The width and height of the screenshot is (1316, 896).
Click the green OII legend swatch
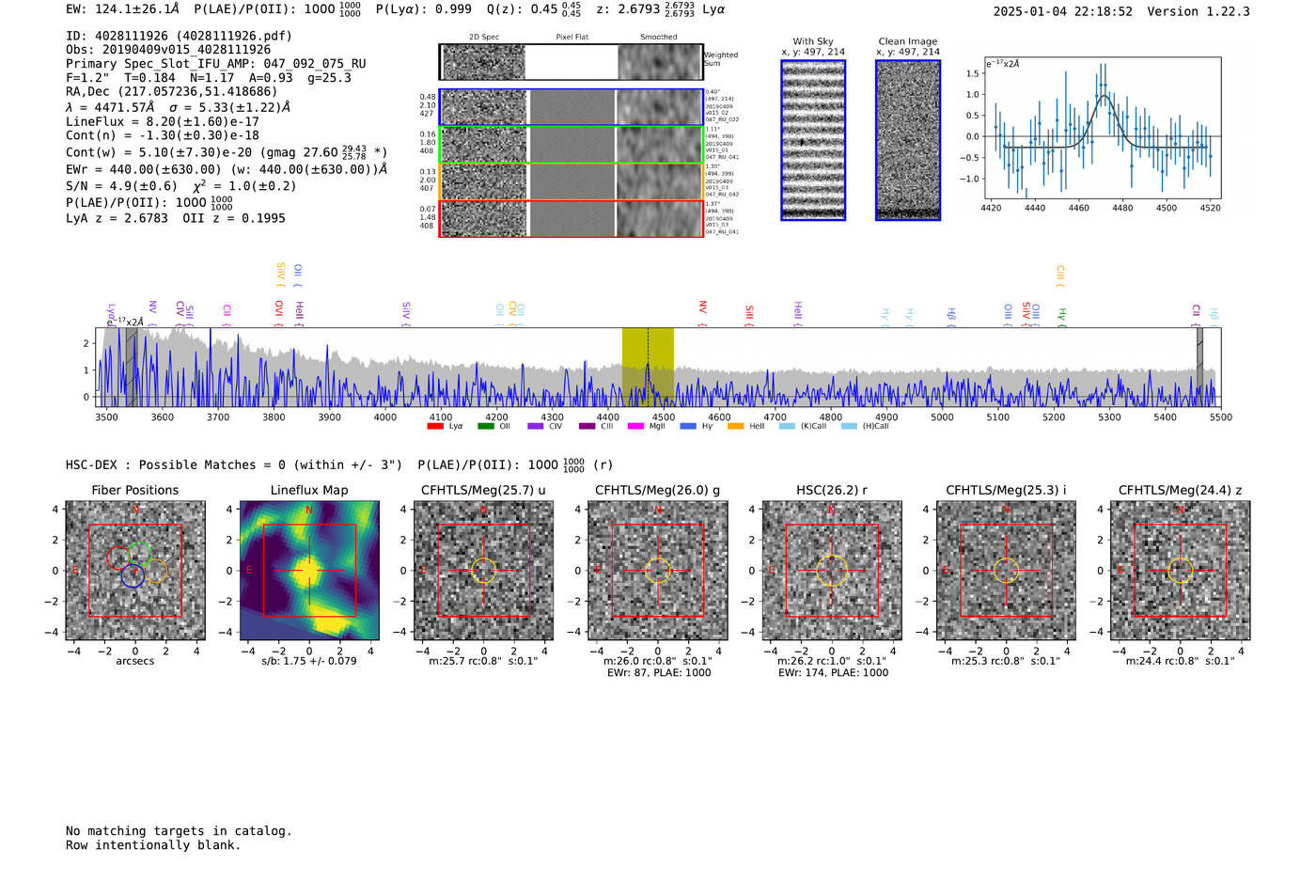pyautogui.click(x=485, y=427)
